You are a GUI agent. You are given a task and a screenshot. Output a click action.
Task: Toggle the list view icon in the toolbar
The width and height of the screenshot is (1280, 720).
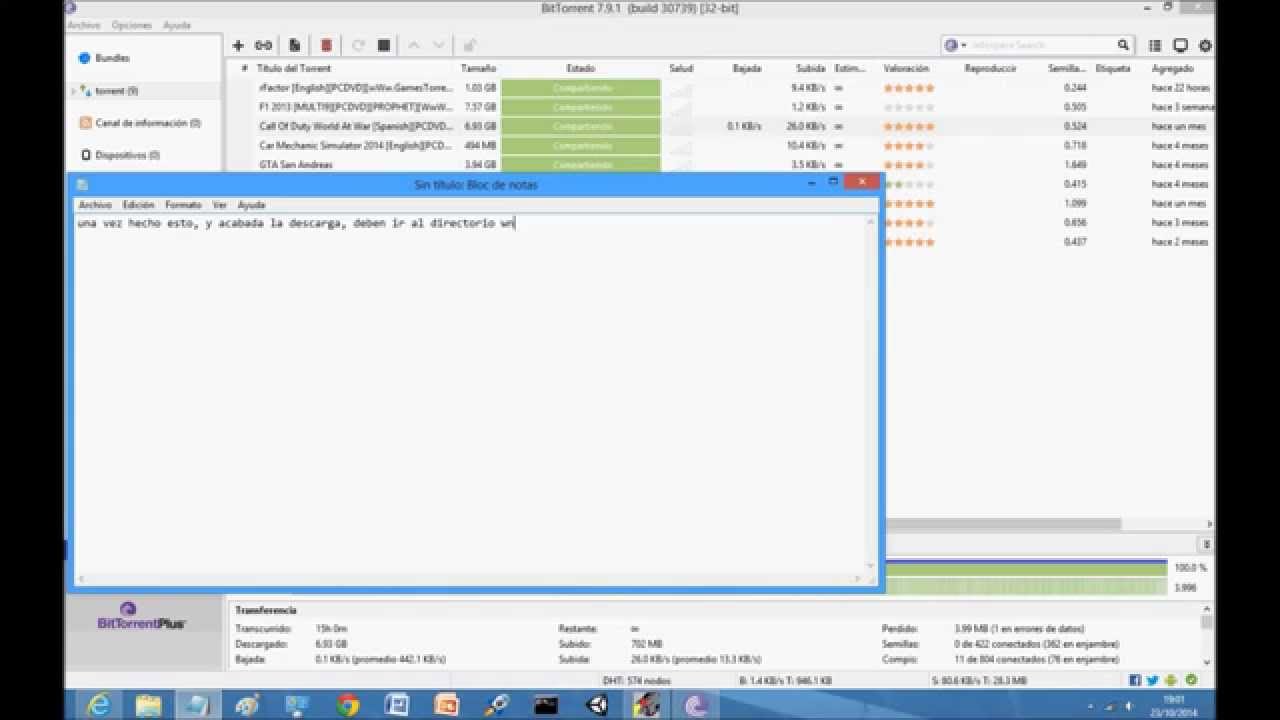coord(1155,45)
